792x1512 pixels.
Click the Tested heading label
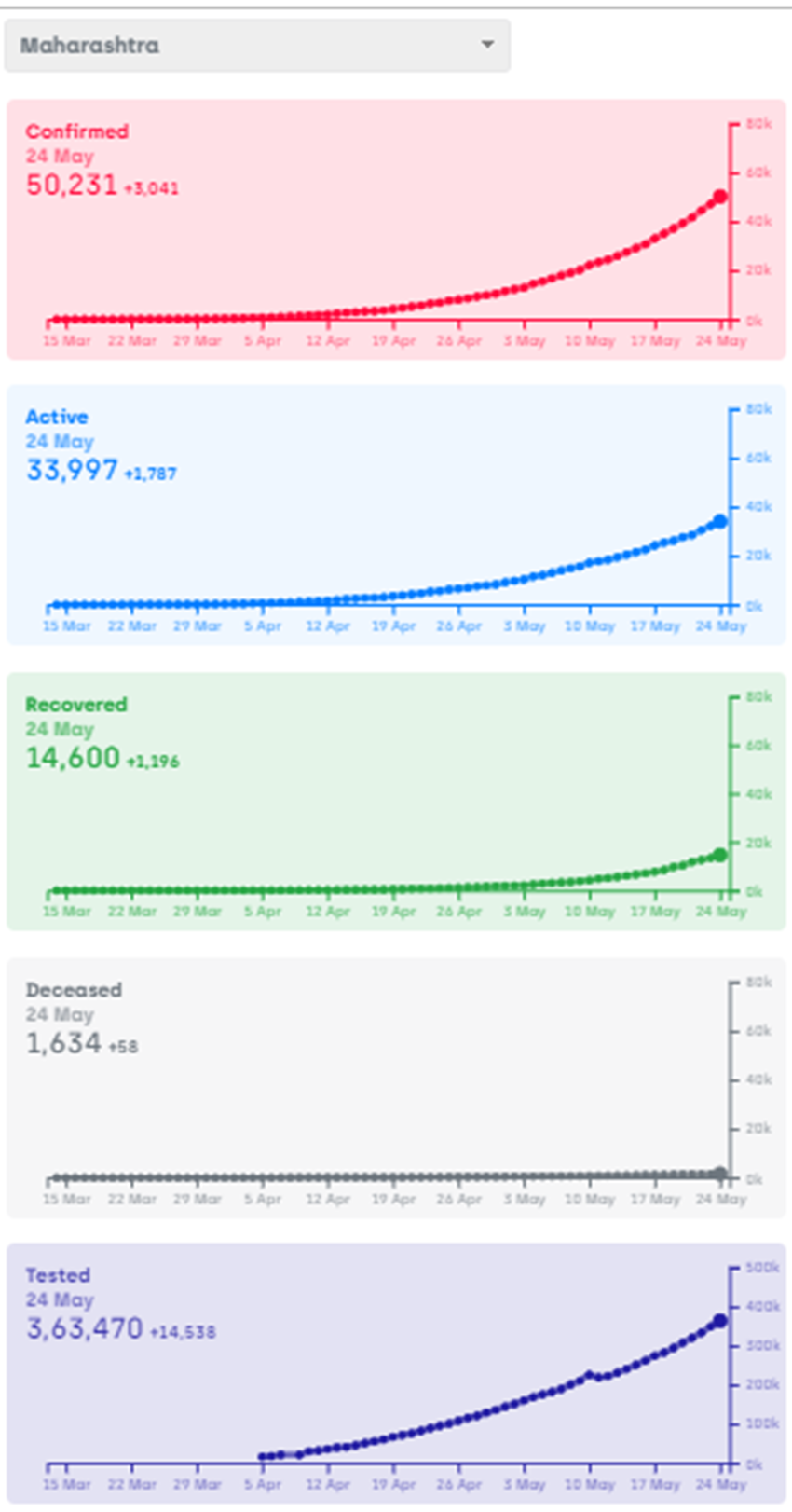(x=58, y=1275)
